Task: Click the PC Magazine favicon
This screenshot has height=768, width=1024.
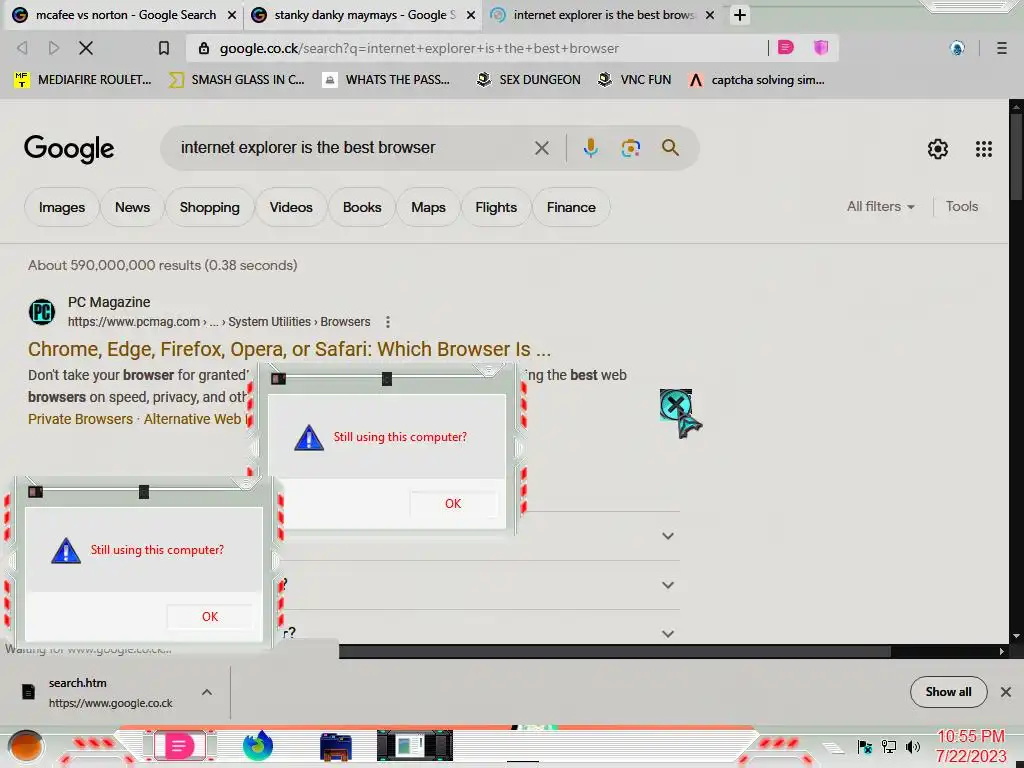Action: tap(42, 312)
